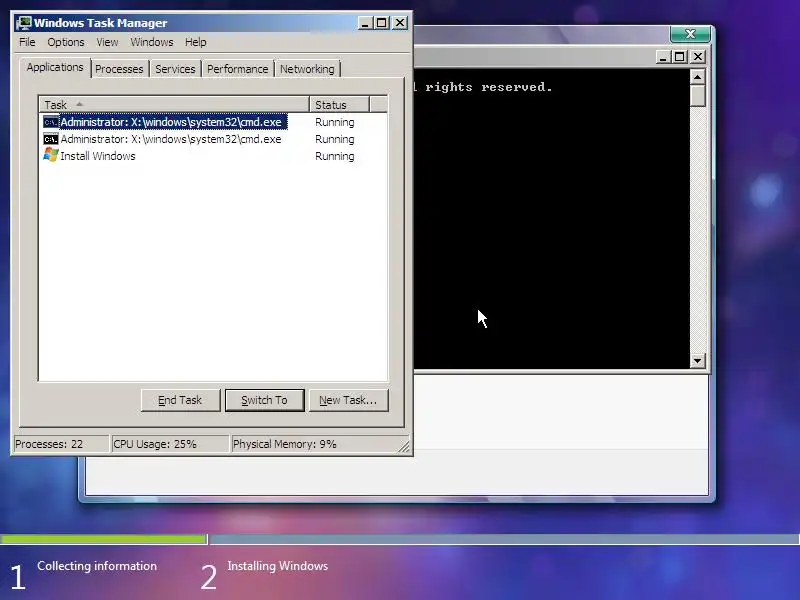Image resolution: width=800 pixels, height=600 pixels.
Task: Click the Installing Windows step label
Action: [278, 566]
